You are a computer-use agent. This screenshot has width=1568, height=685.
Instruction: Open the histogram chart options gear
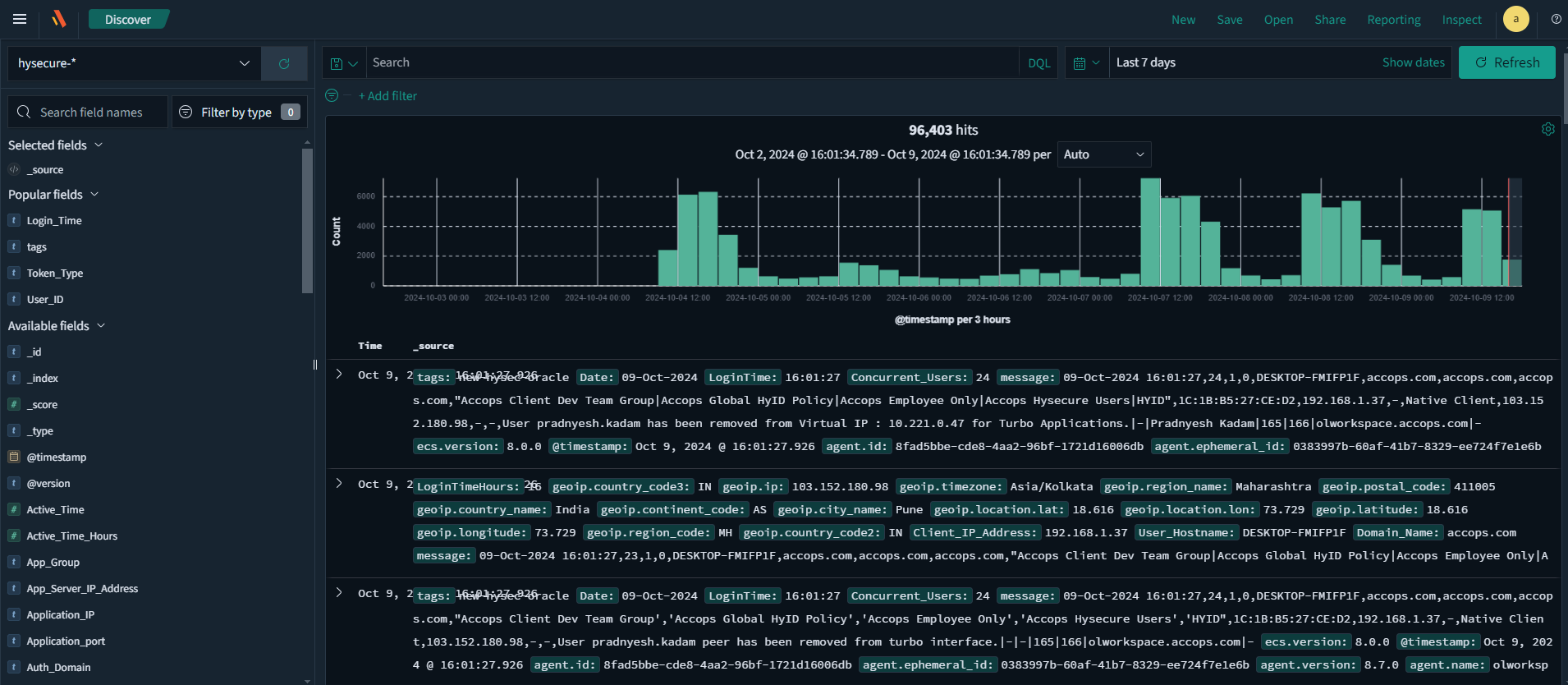click(x=1547, y=129)
